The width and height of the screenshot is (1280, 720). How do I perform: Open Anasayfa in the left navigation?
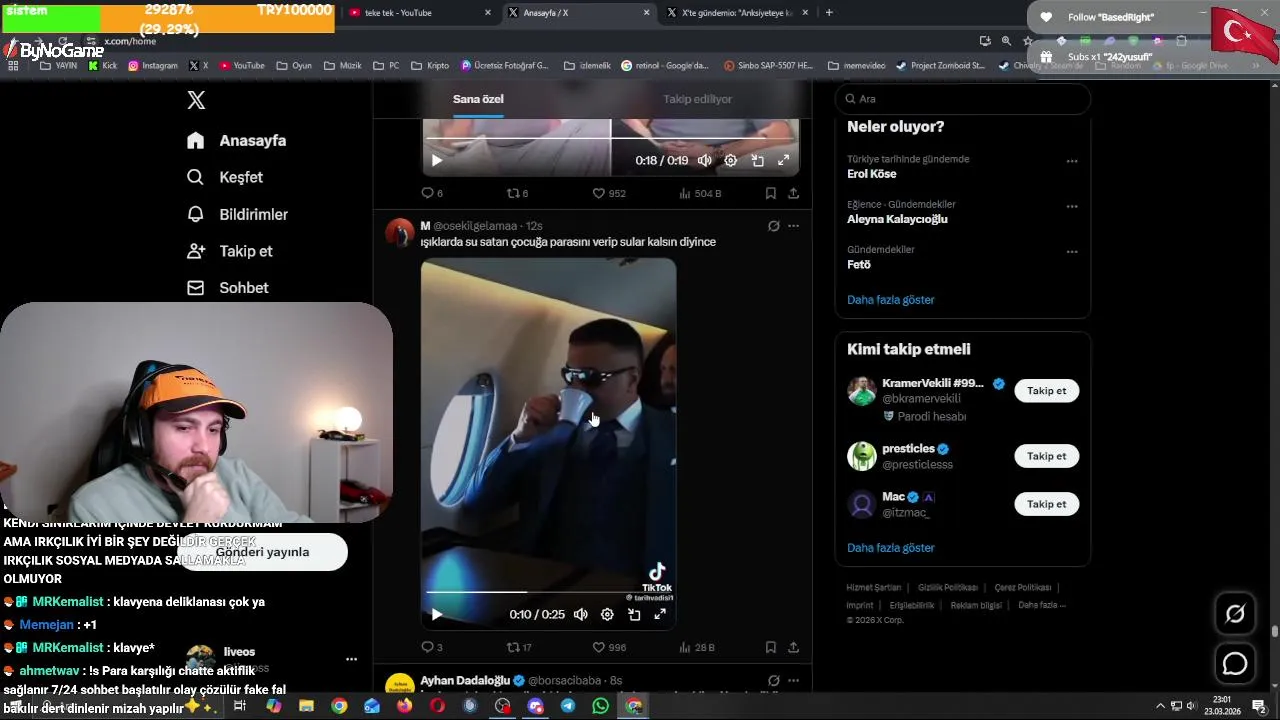click(237, 141)
